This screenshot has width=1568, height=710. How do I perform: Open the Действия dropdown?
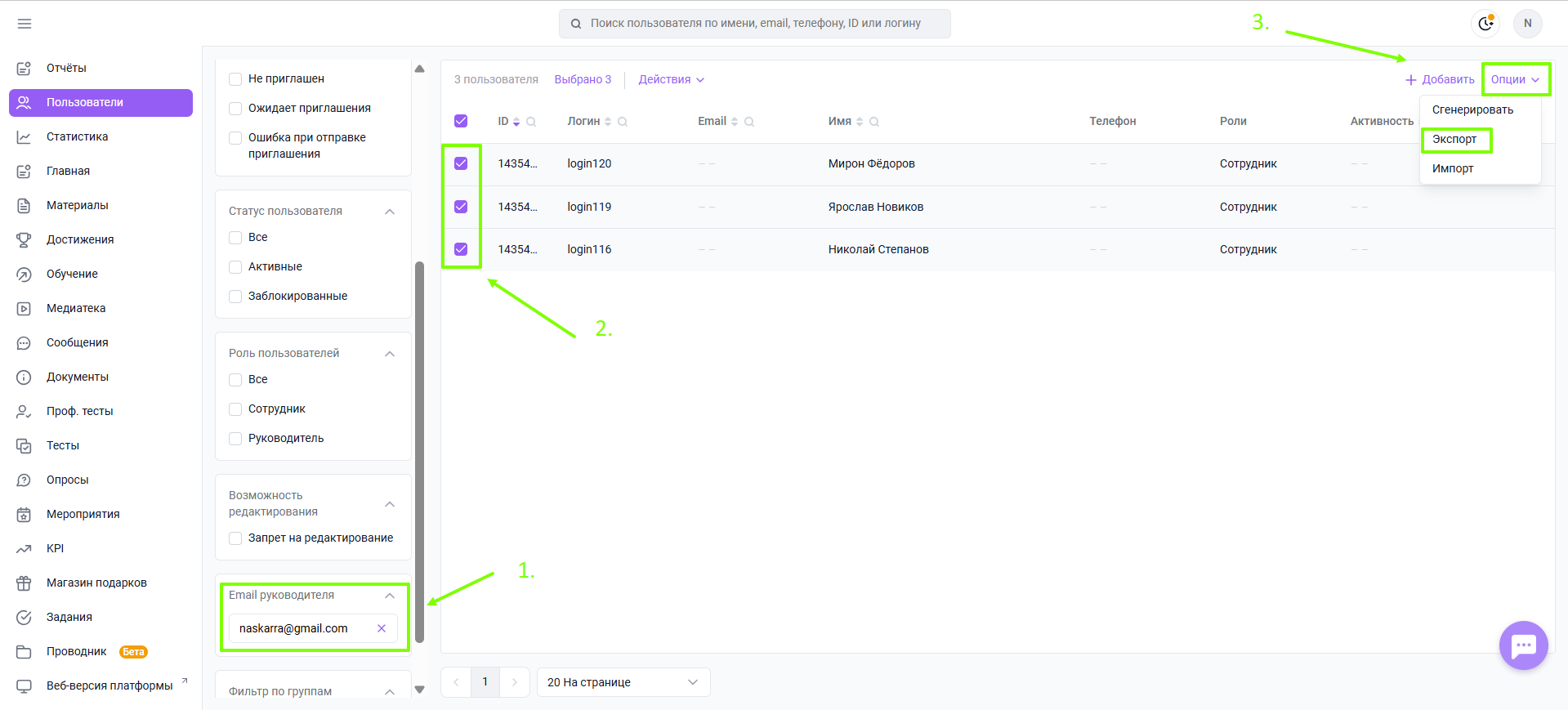pos(671,79)
